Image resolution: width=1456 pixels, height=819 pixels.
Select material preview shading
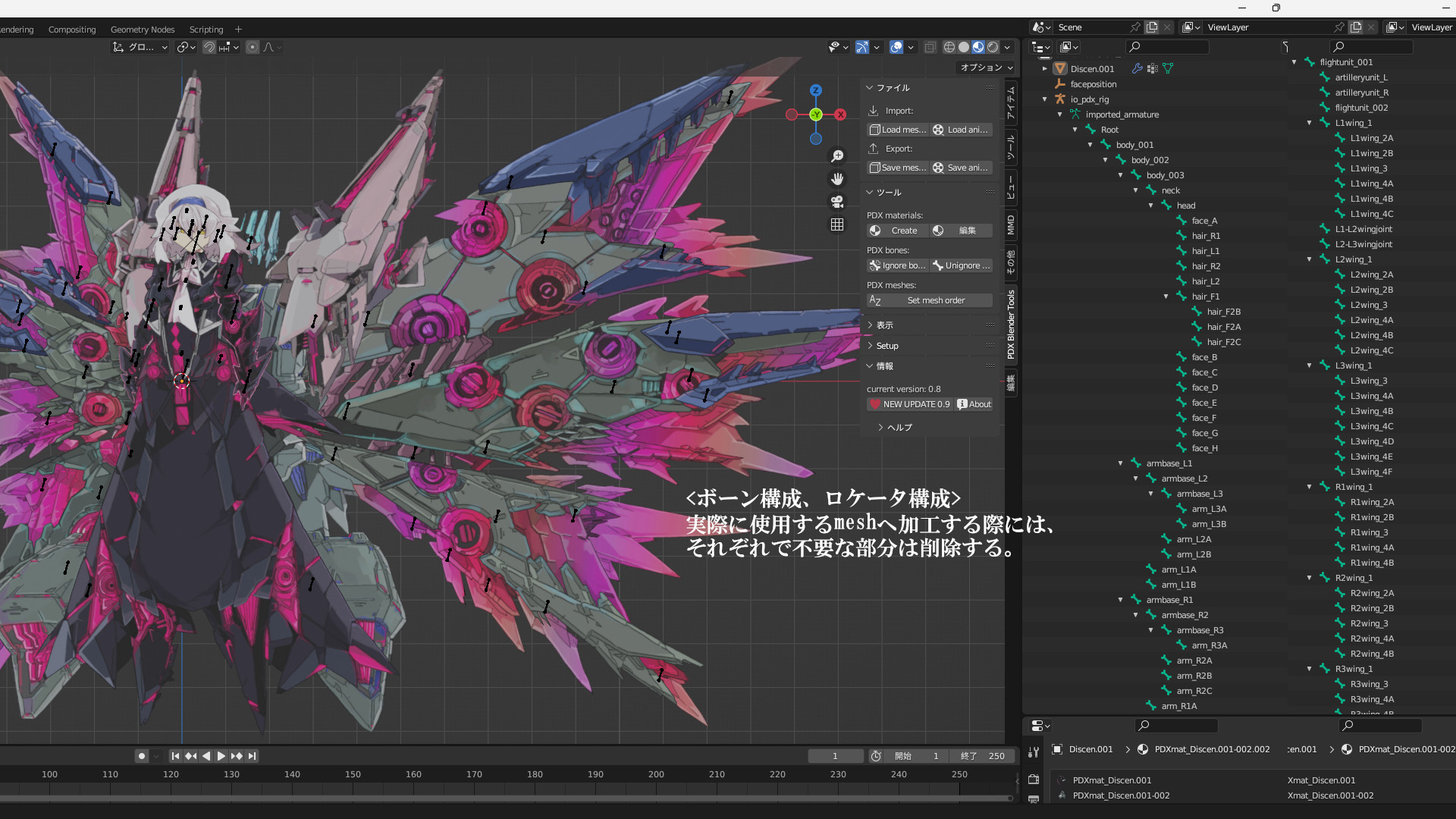(x=978, y=47)
